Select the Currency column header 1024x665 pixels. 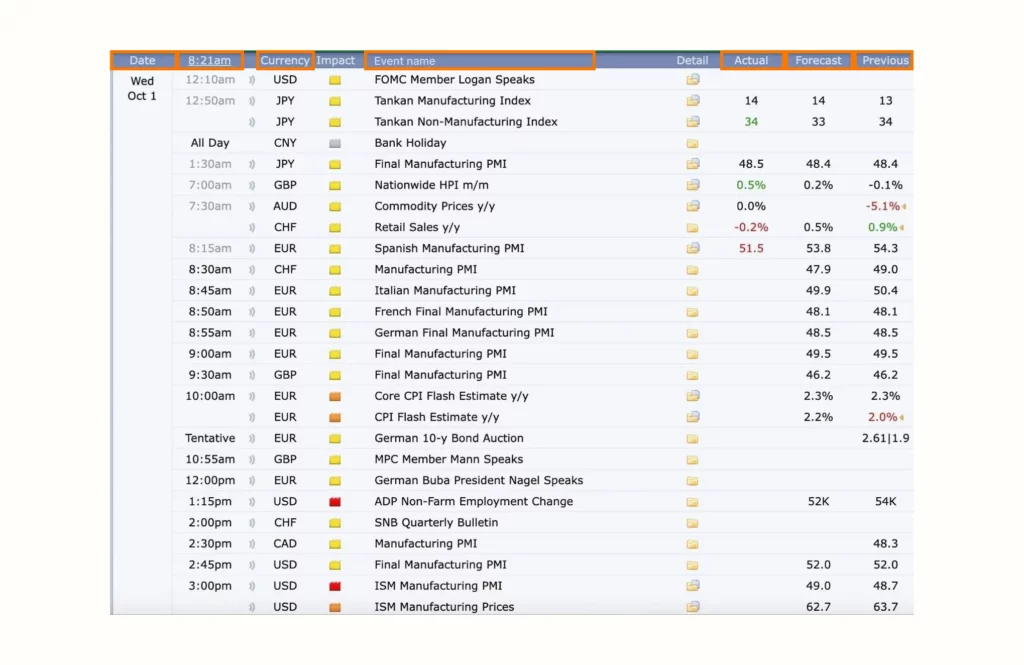click(285, 60)
